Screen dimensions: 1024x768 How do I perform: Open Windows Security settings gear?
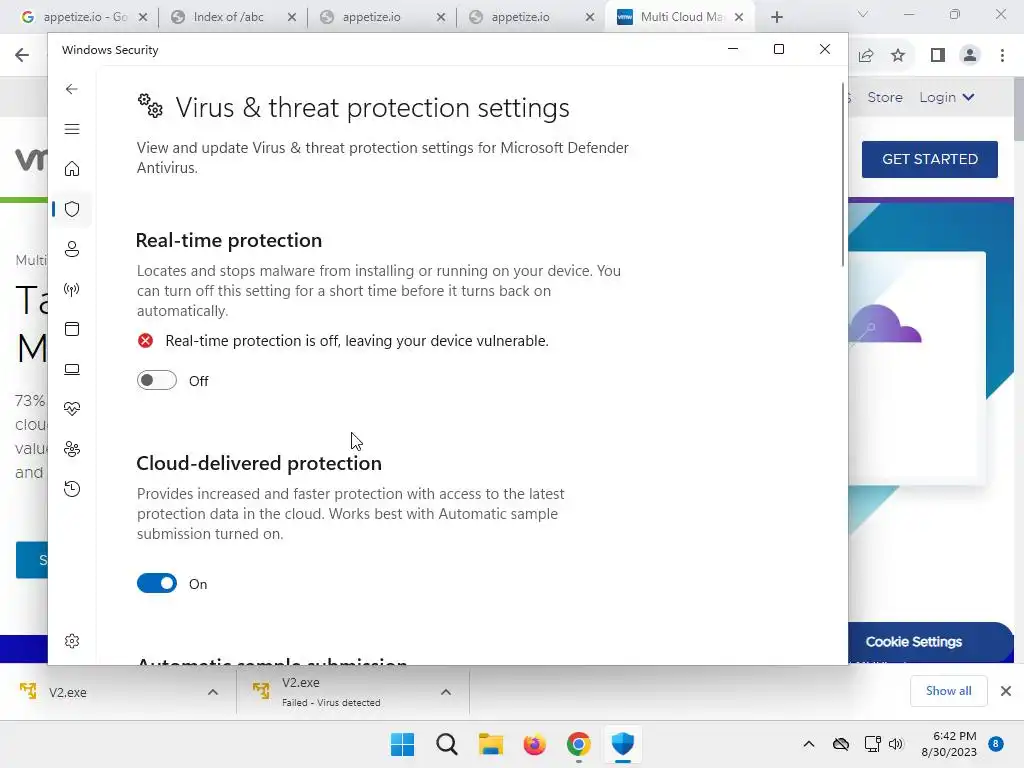[72, 641]
